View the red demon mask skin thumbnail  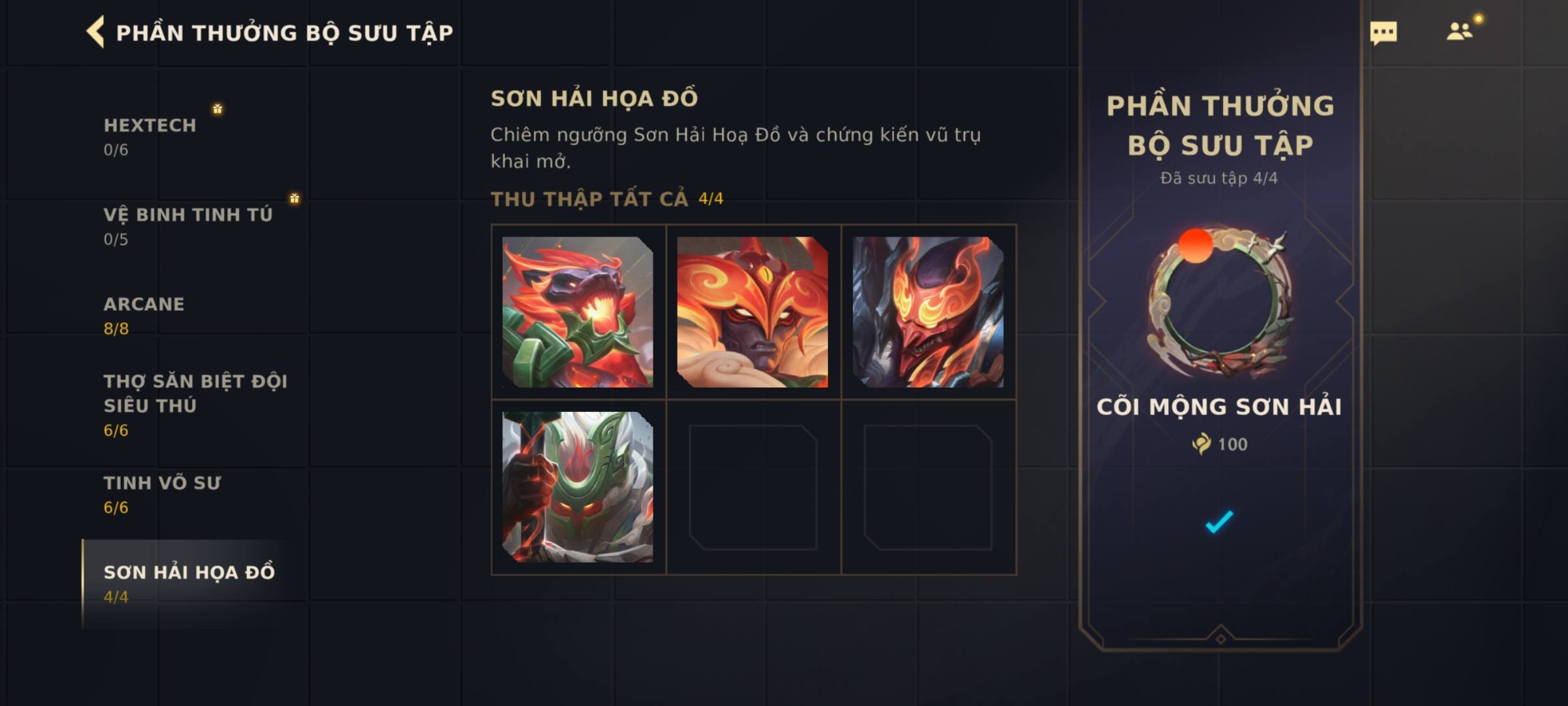tap(928, 312)
